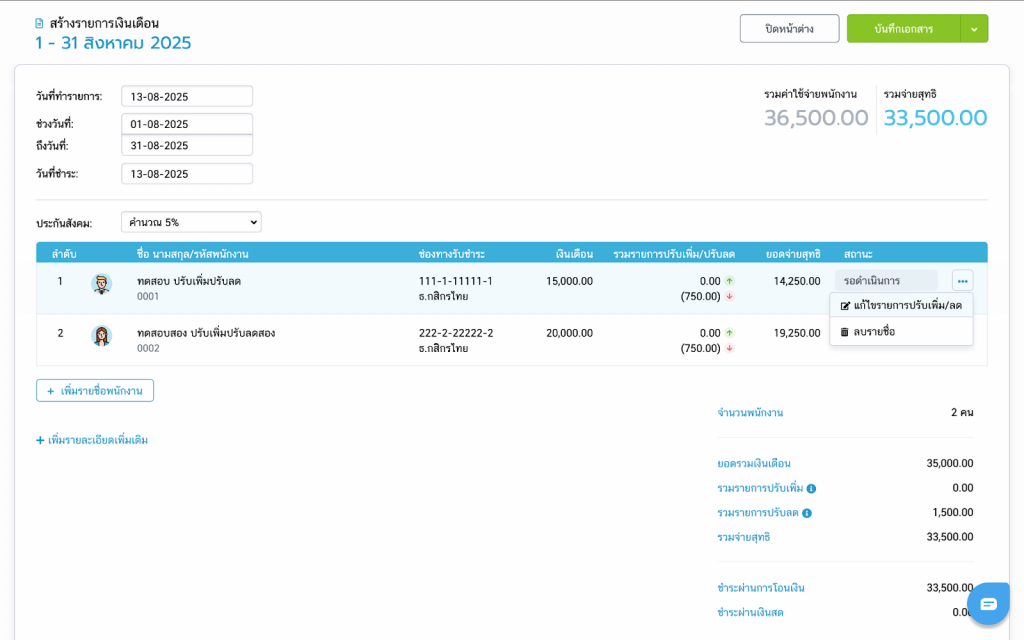Click เพิ่มรายละเอียดเพิ่มเติม link

(92, 440)
